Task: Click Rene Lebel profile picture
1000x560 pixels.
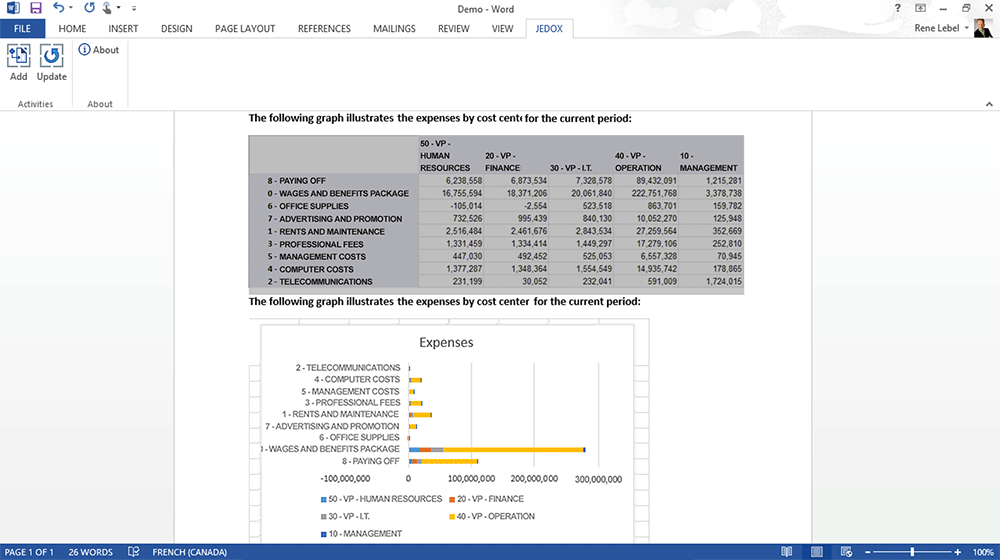Action: tap(983, 28)
